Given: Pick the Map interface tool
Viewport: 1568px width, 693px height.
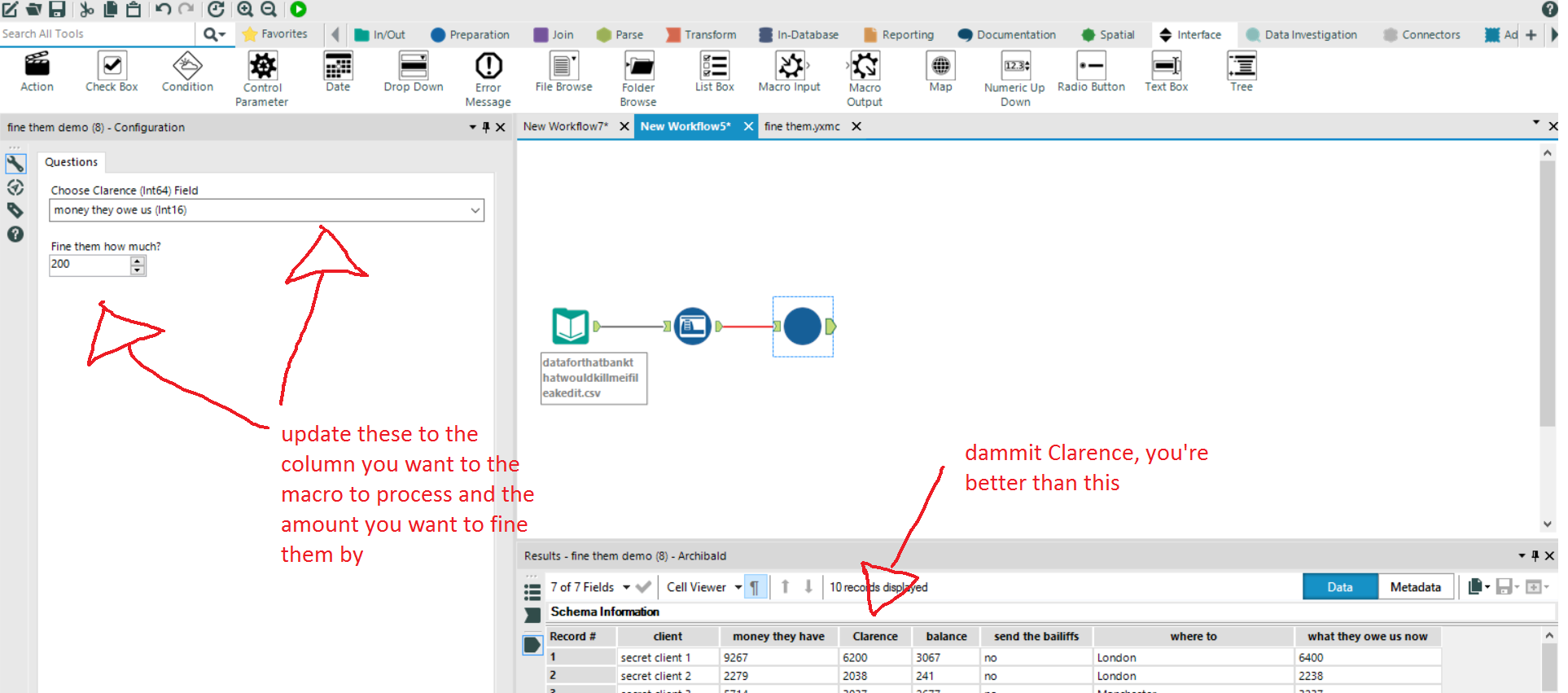Looking at the screenshot, I should [940, 72].
